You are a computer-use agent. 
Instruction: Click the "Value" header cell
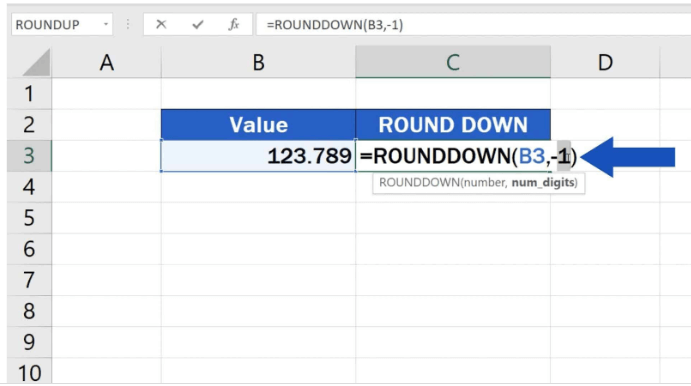(259, 125)
